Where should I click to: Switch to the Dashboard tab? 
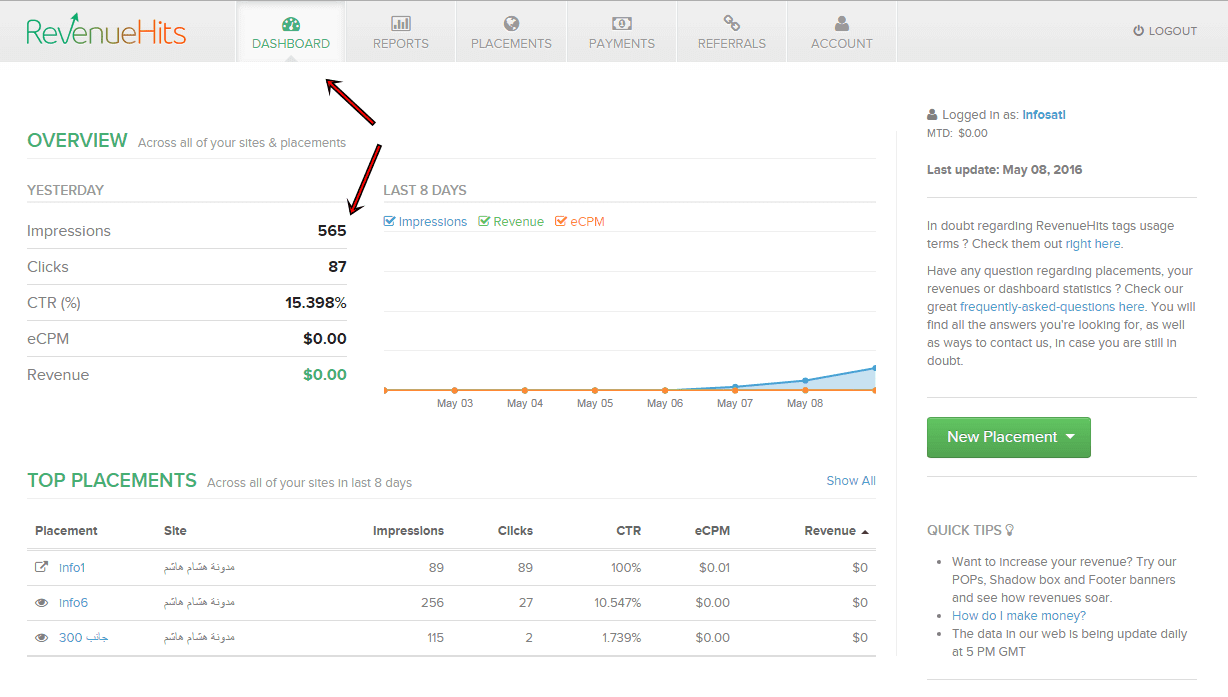(x=291, y=32)
